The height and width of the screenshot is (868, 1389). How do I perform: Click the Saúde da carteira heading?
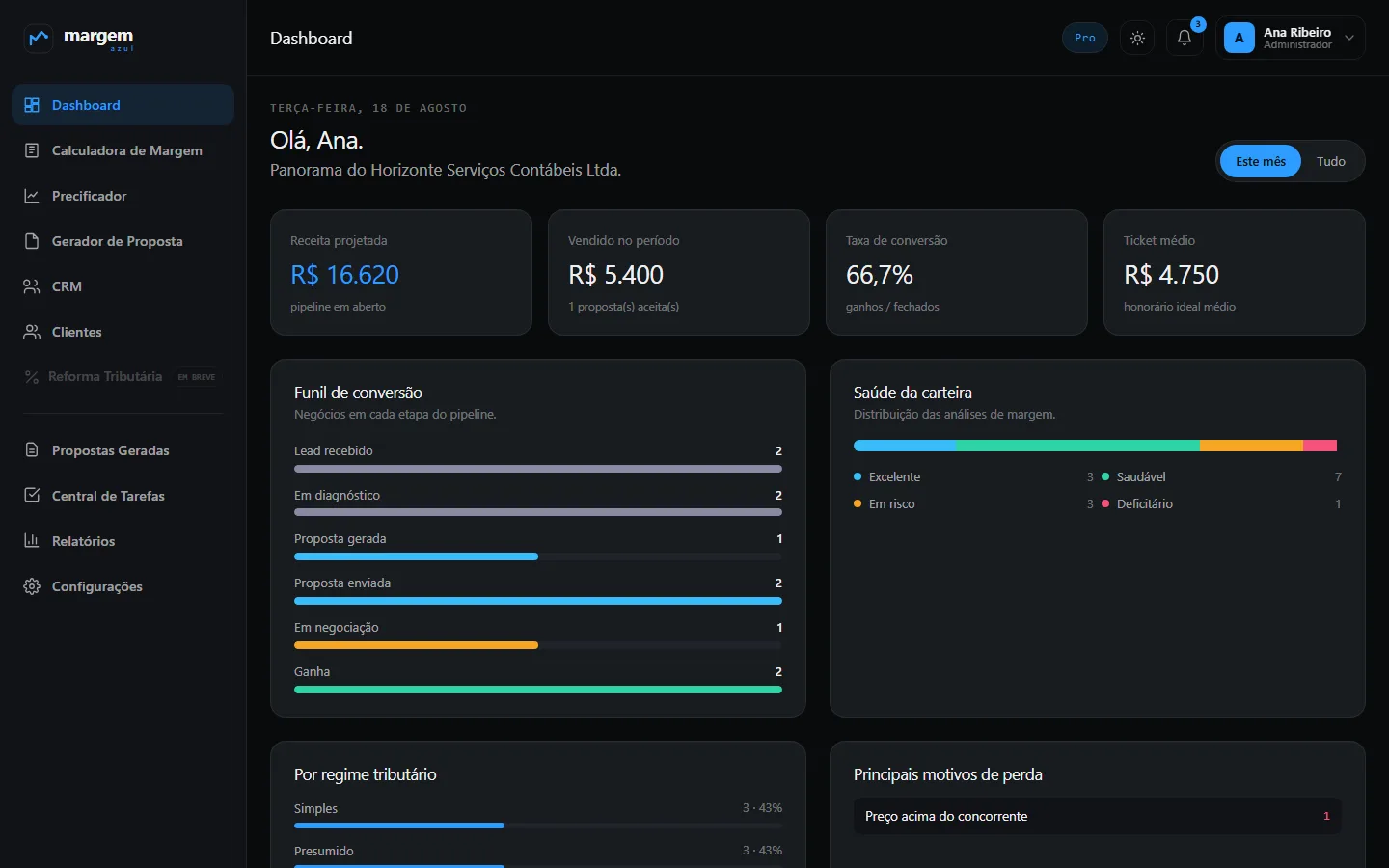click(x=912, y=393)
